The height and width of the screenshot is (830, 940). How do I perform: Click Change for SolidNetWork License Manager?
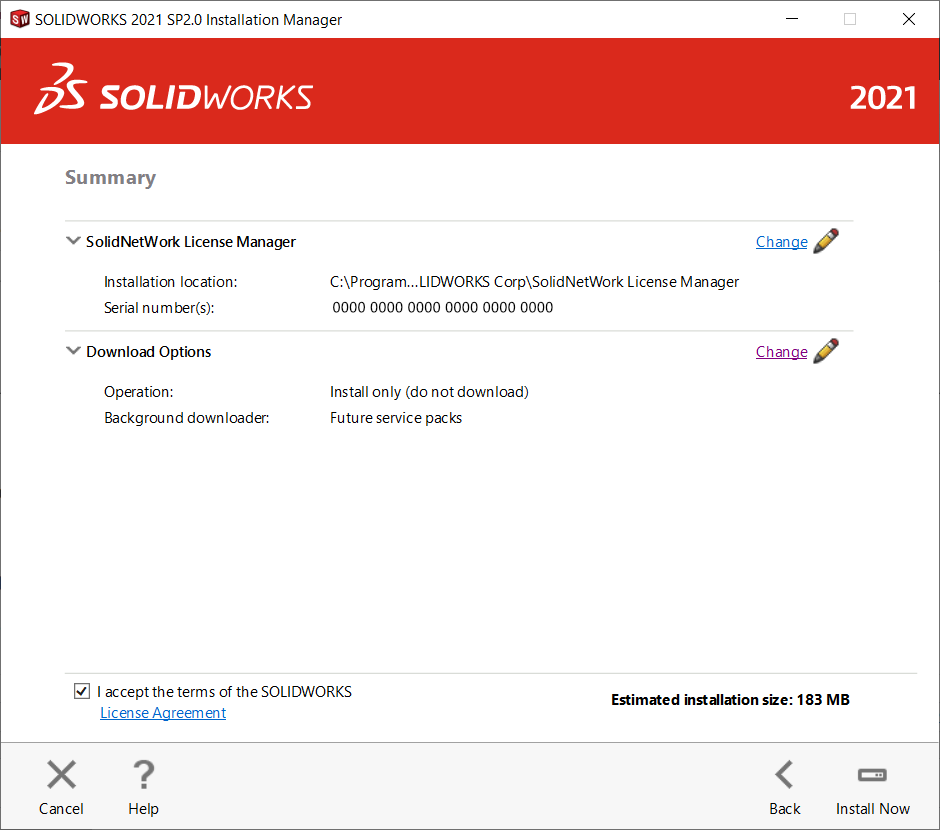click(x=781, y=241)
